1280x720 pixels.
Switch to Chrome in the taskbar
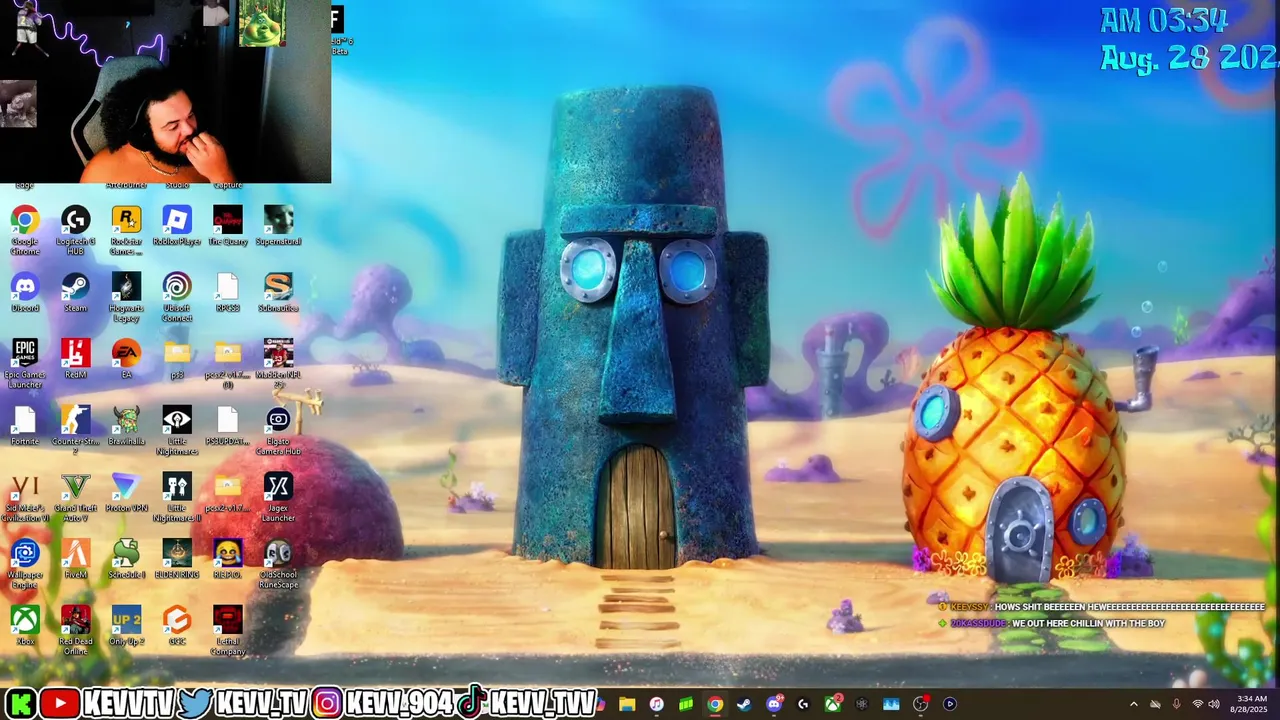(715, 704)
